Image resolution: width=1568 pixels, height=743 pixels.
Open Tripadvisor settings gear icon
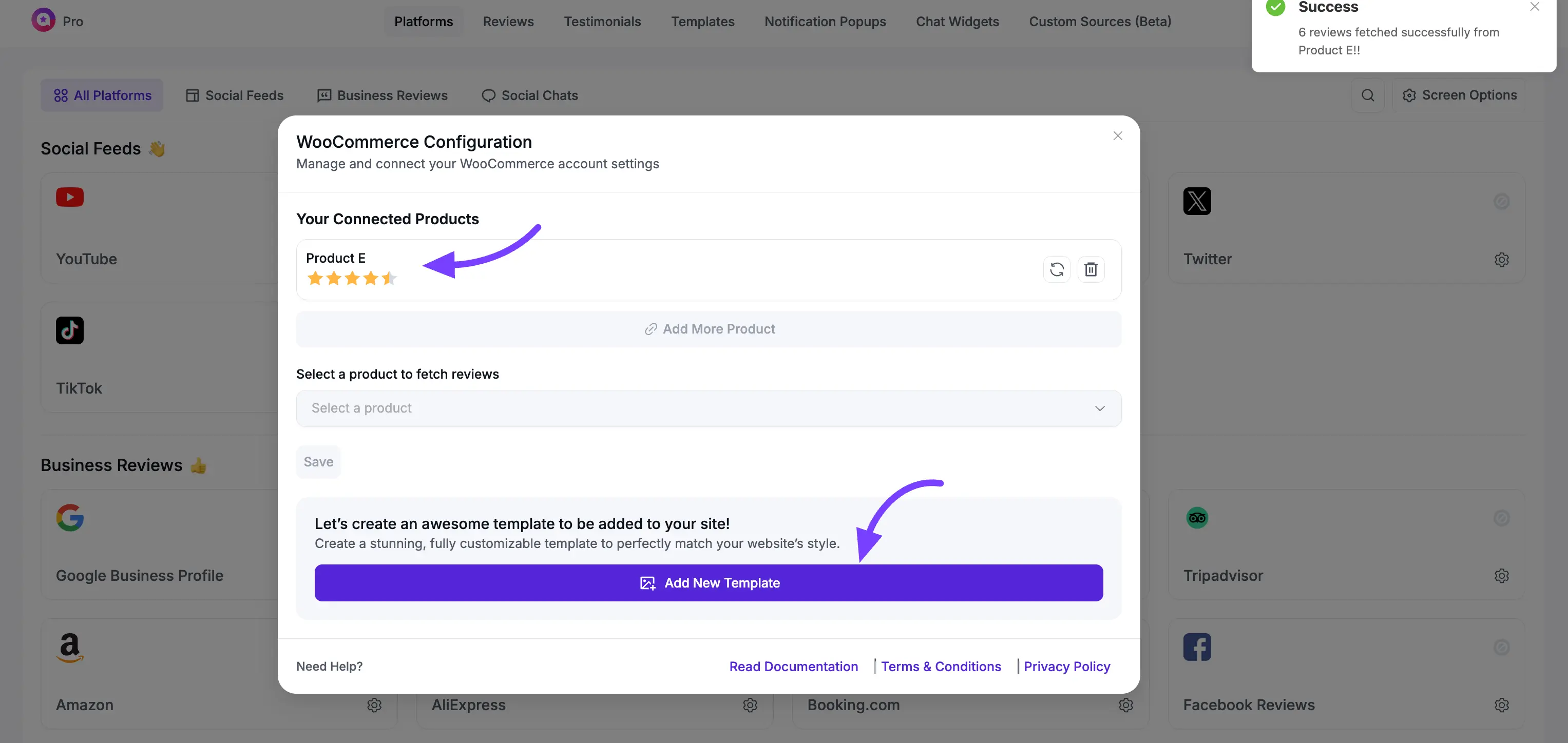click(1501, 576)
